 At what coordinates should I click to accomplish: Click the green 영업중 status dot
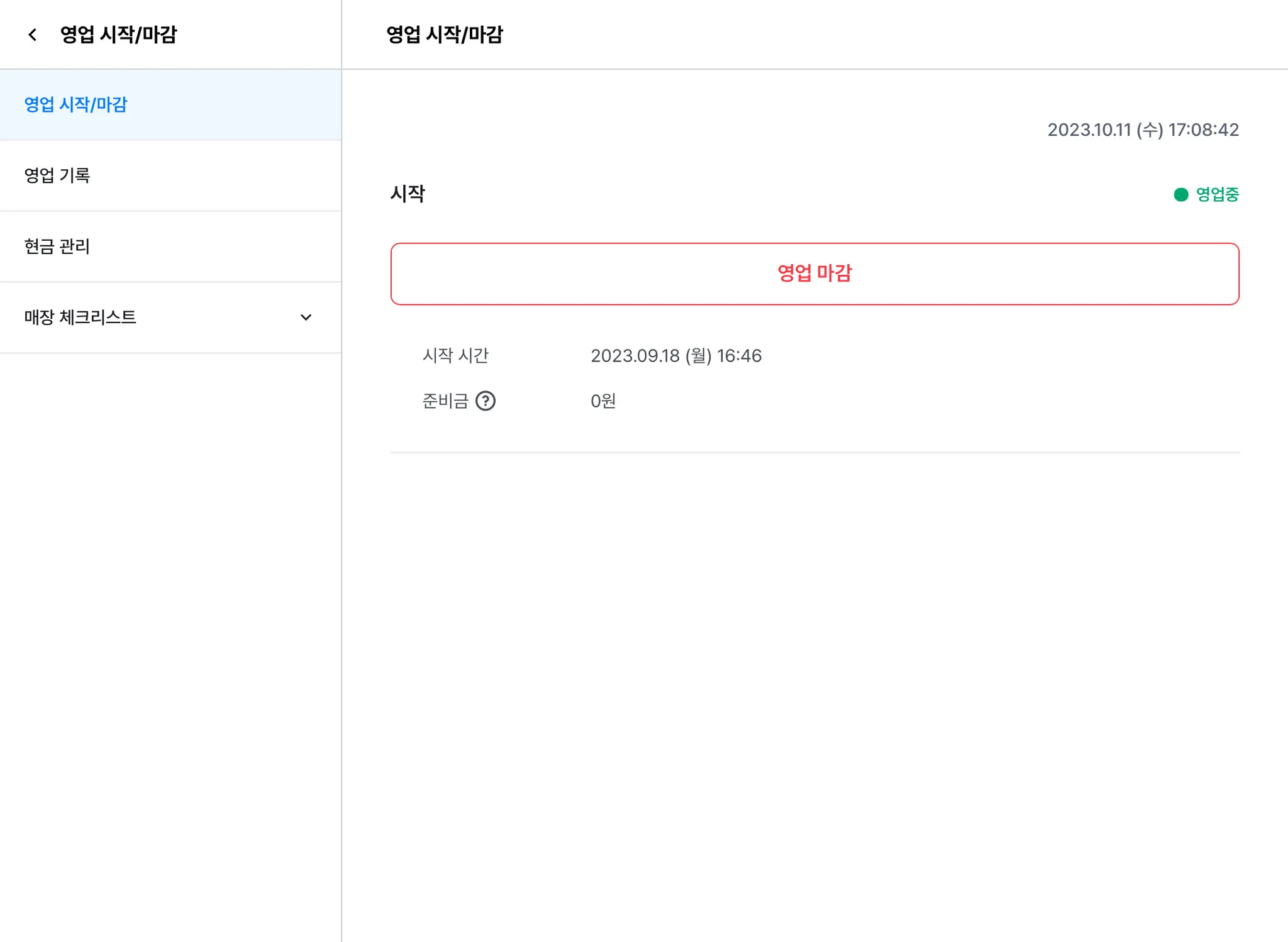pyautogui.click(x=1180, y=195)
